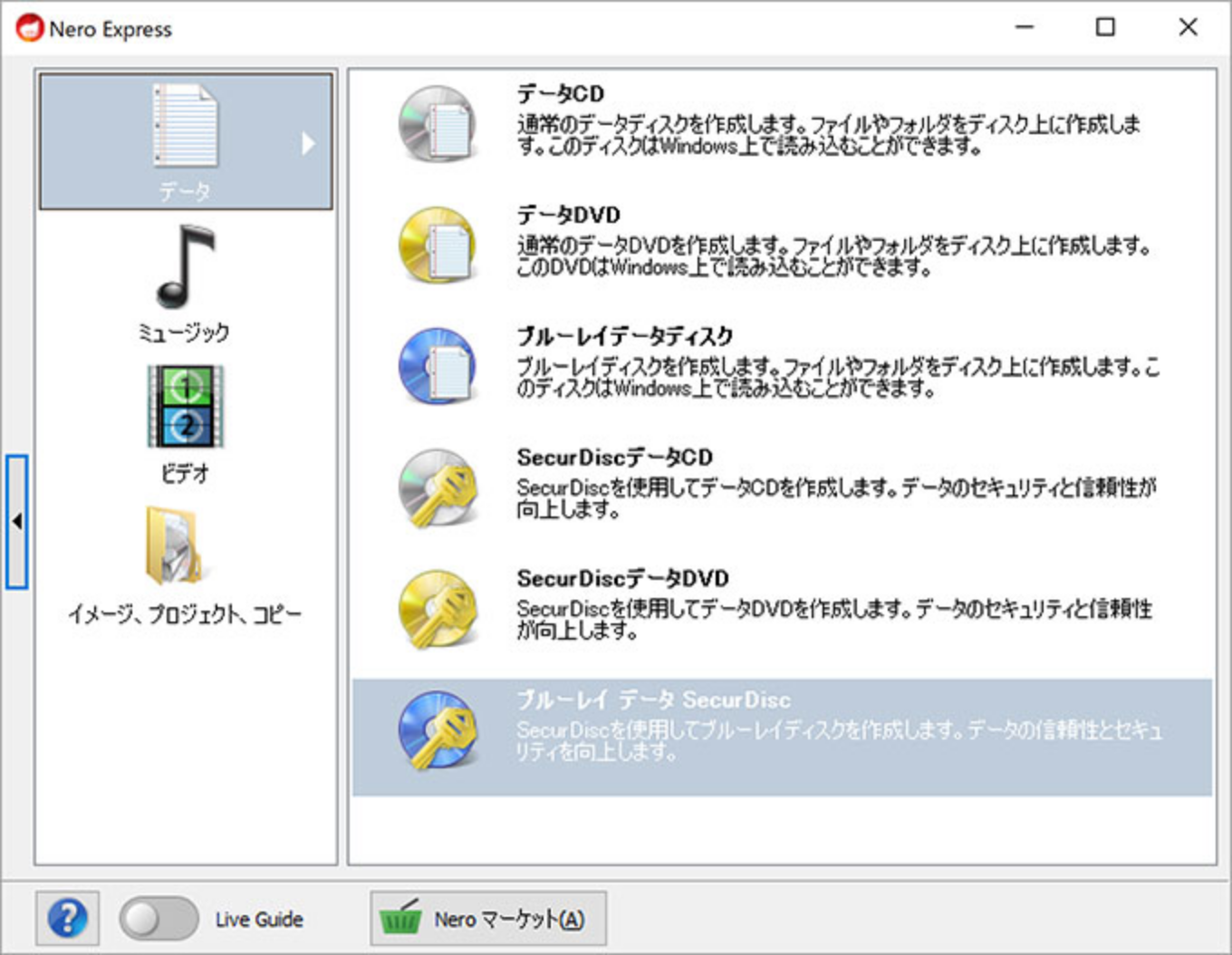1232x955 pixels.
Task: Choose the SecurDiscデータDVD title
Action: (622, 578)
